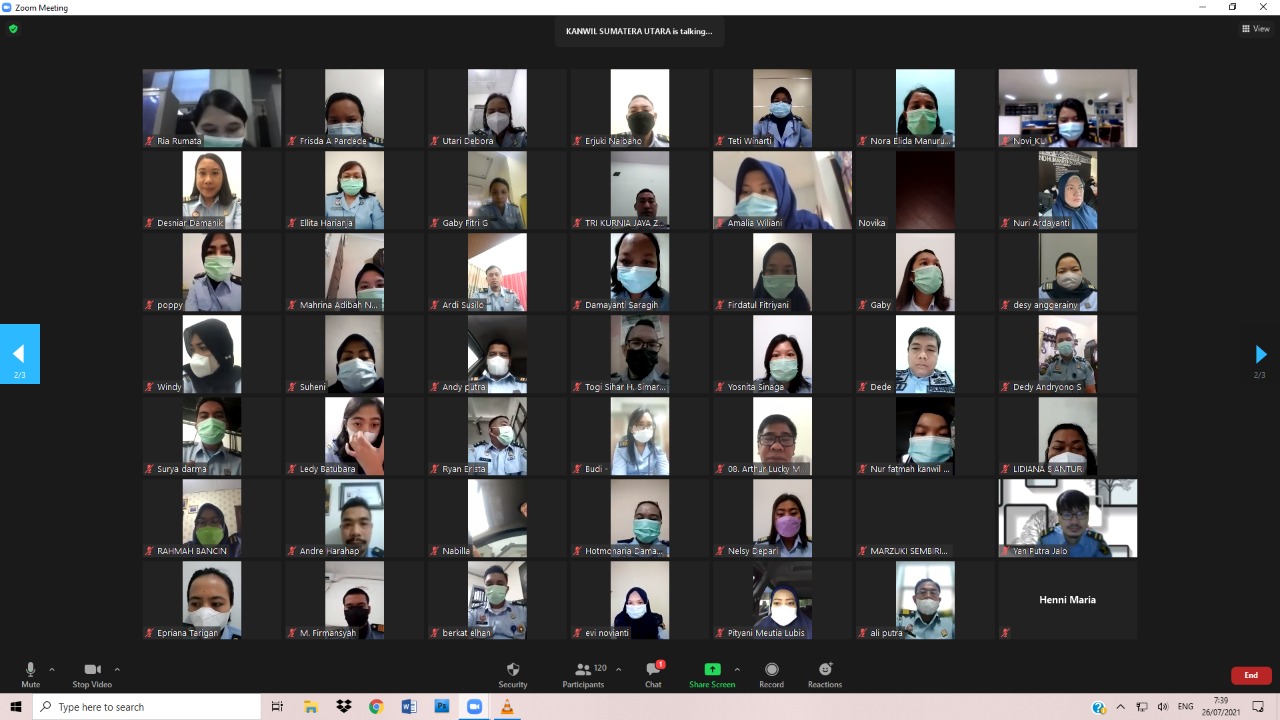Expand audio options arrow beside Mute

coord(52,669)
